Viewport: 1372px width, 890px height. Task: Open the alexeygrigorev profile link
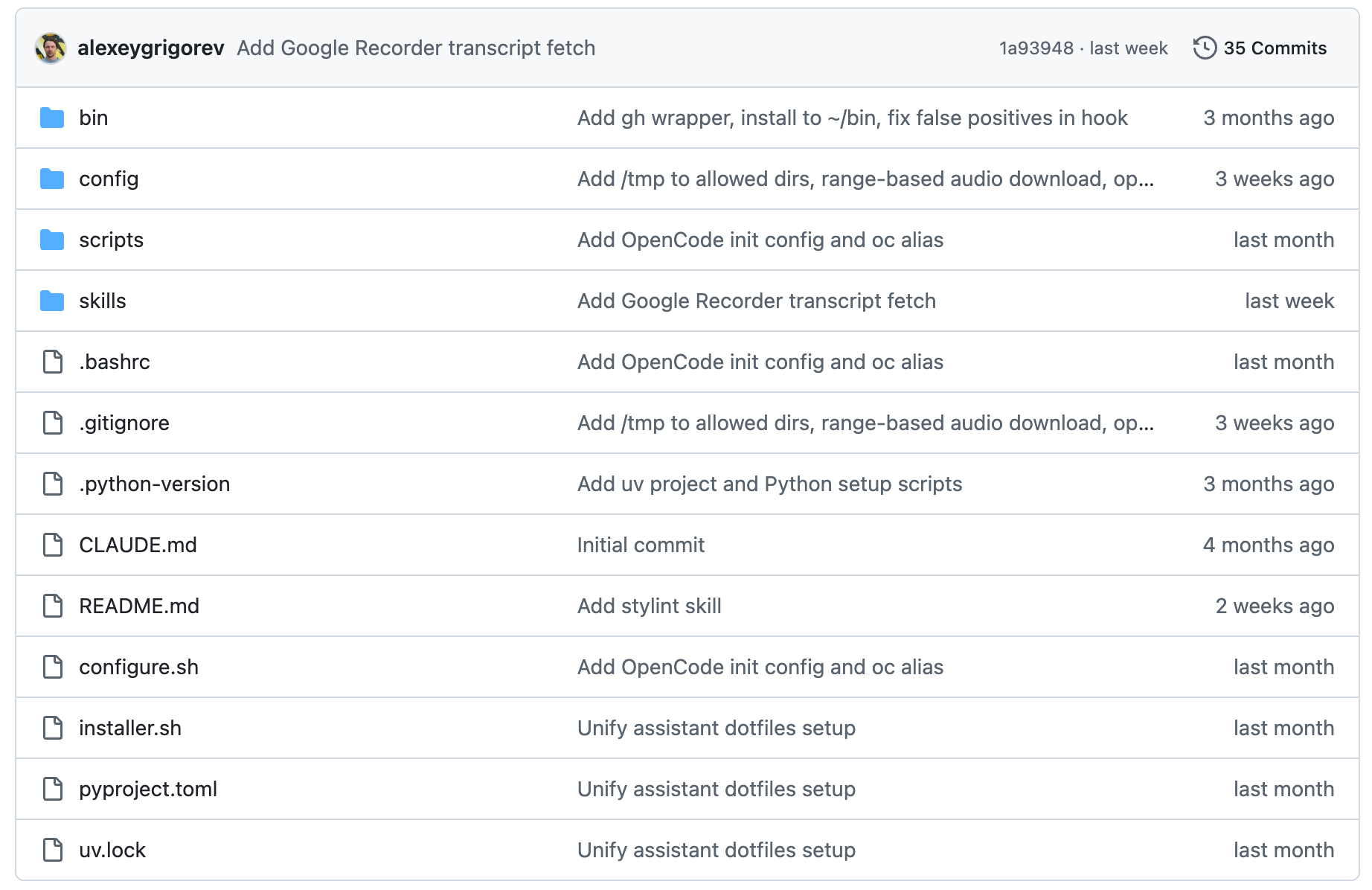(x=151, y=48)
